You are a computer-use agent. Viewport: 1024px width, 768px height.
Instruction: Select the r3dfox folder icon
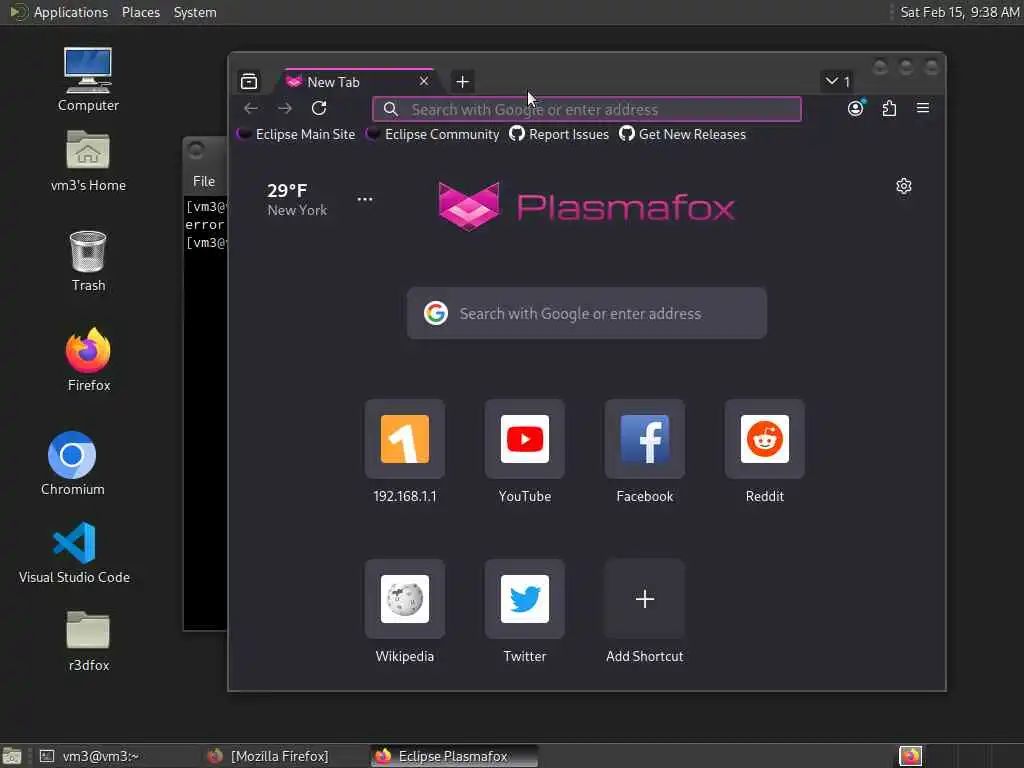(88, 641)
